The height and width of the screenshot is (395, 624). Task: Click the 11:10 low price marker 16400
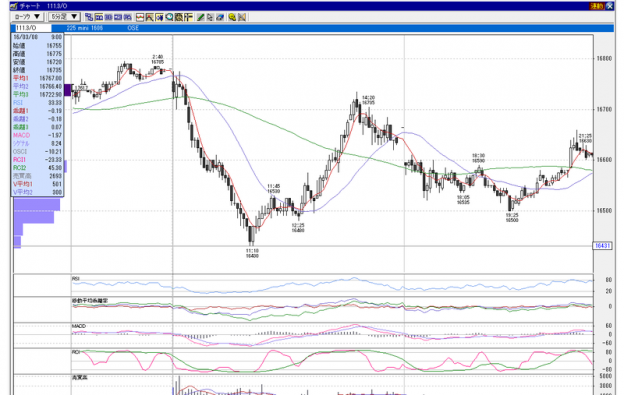[252, 253]
